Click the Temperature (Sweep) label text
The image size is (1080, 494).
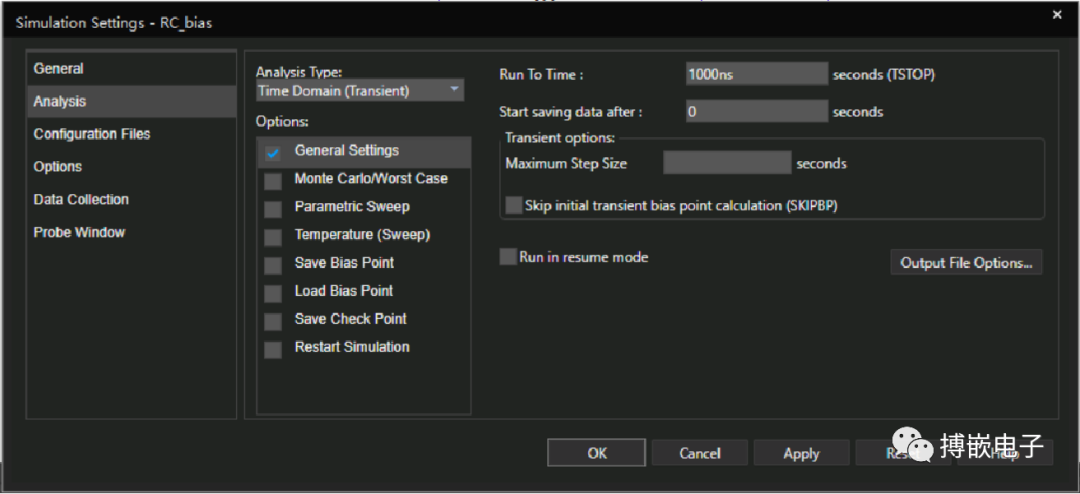(x=362, y=235)
